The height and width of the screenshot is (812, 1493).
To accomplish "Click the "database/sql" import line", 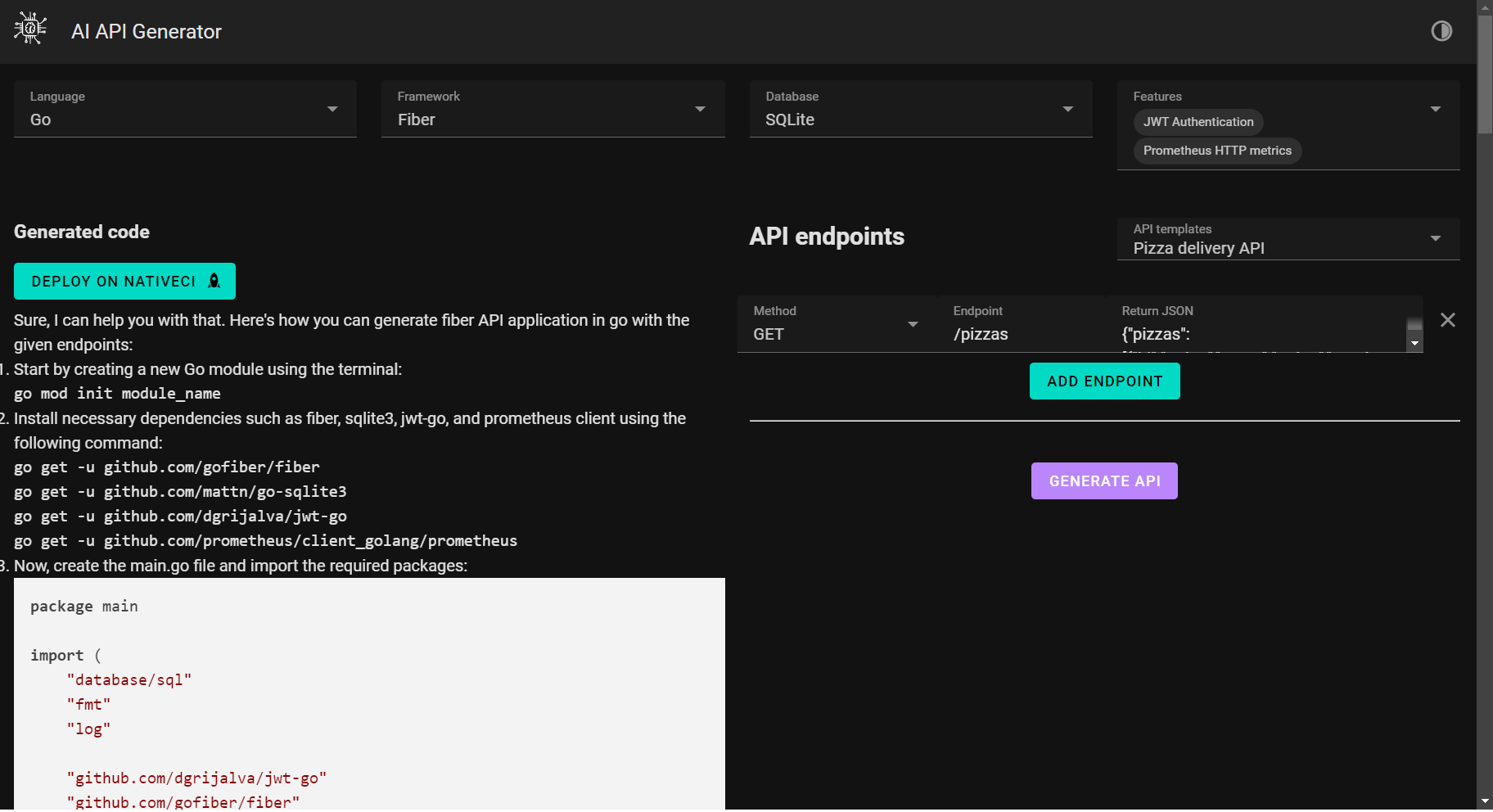I will pos(129,680).
